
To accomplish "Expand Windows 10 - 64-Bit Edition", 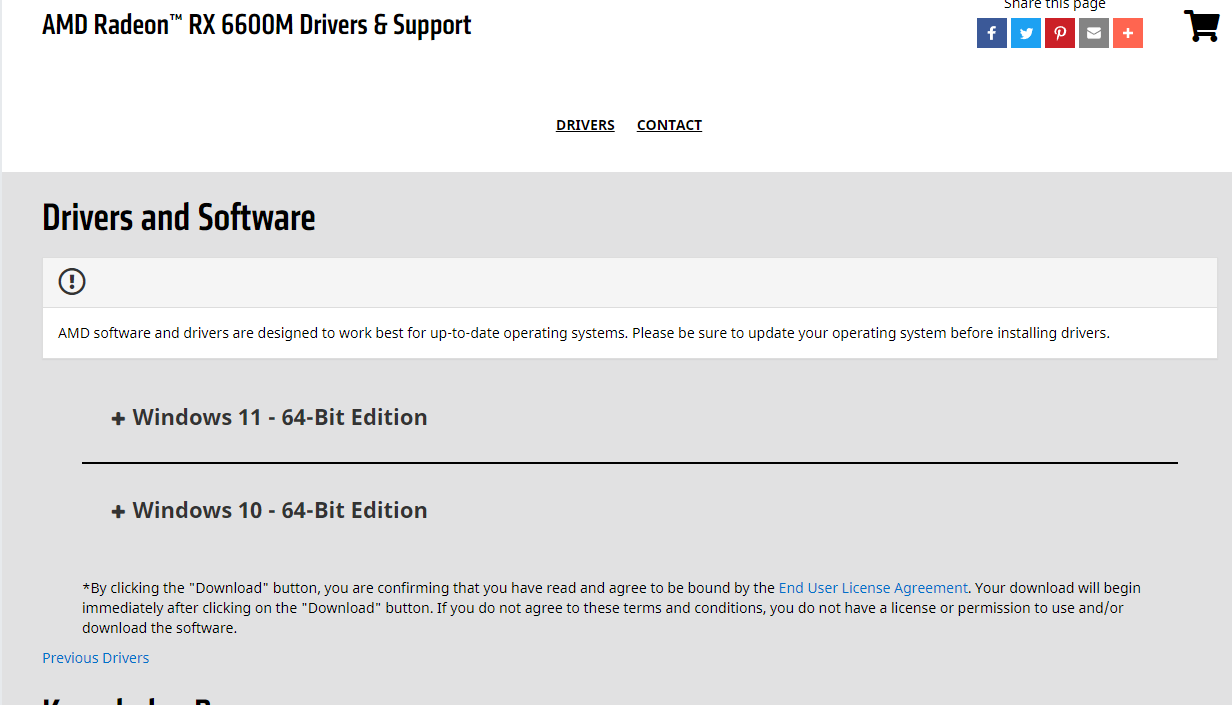I will [x=269, y=510].
